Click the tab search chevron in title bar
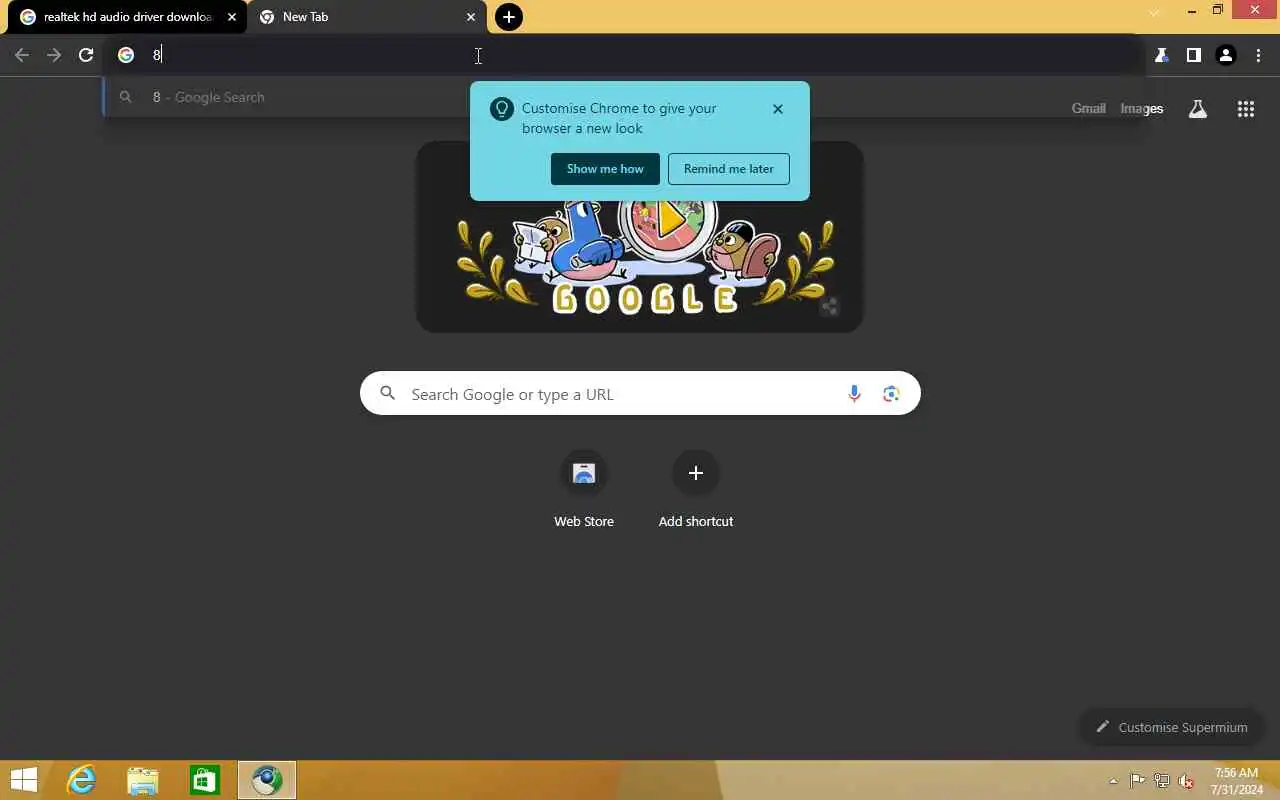 [1155, 11]
